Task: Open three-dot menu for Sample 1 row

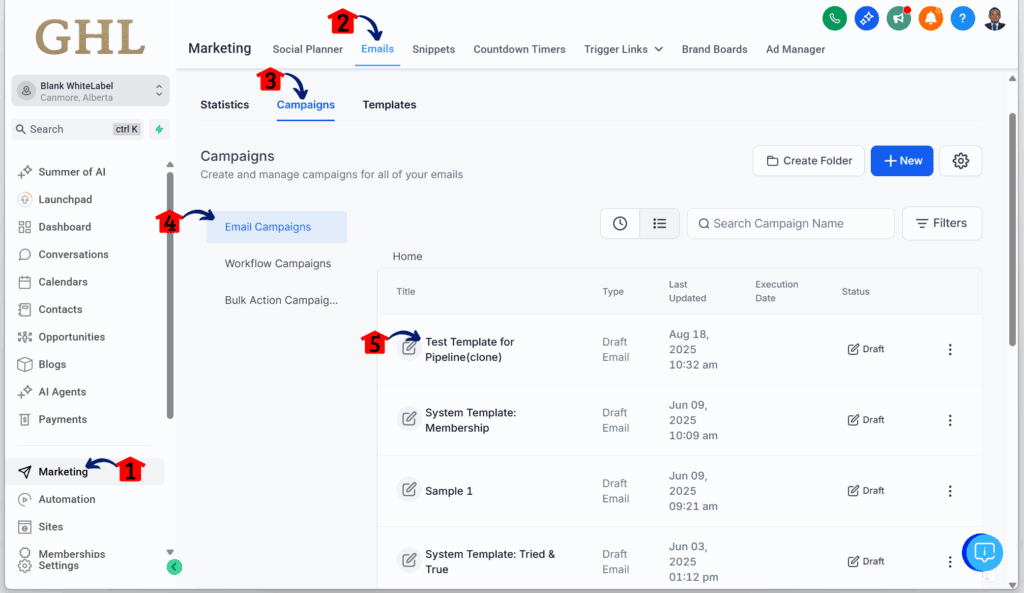Action: pyautogui.click(x=950, y=490)
